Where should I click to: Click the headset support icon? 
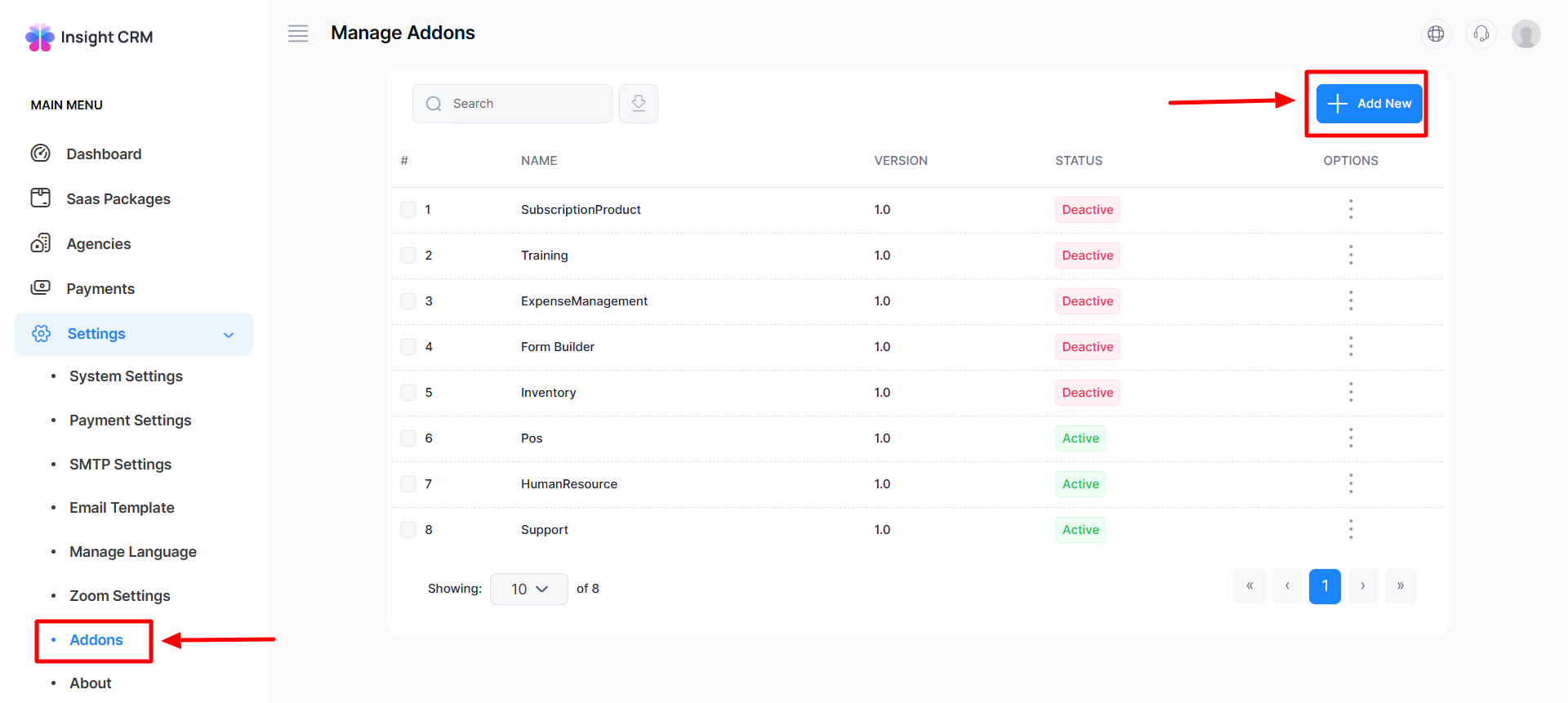pyautogui.click(x=1481, y=33)
